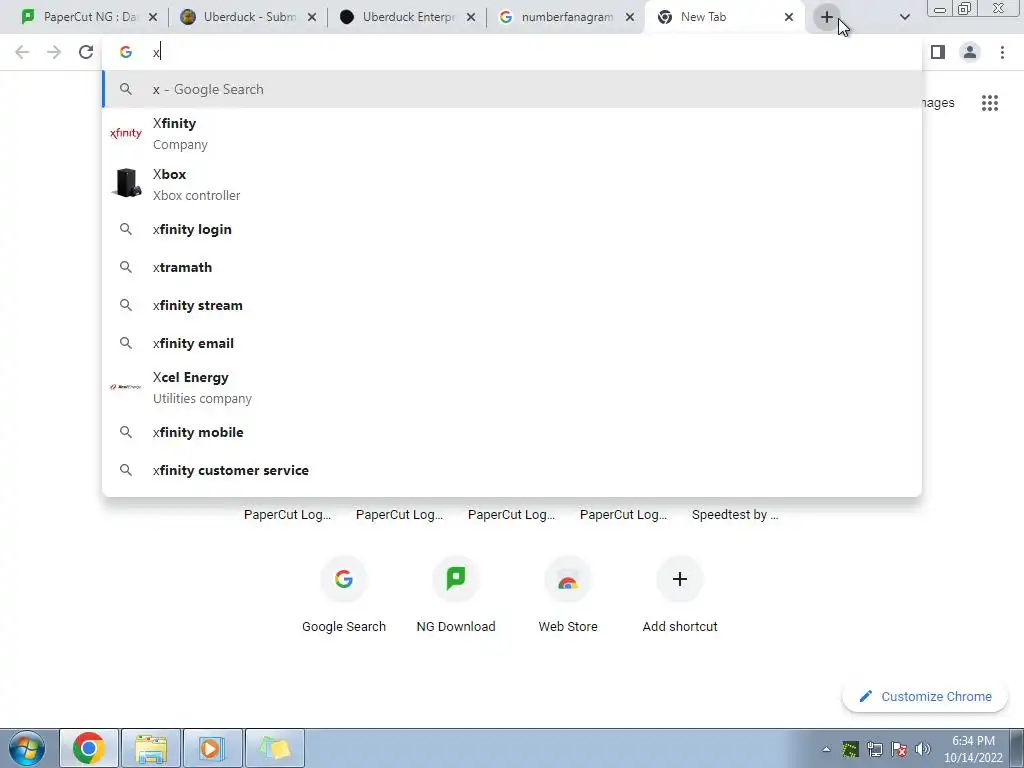Close the New Tab tab

tap(789, 17)
